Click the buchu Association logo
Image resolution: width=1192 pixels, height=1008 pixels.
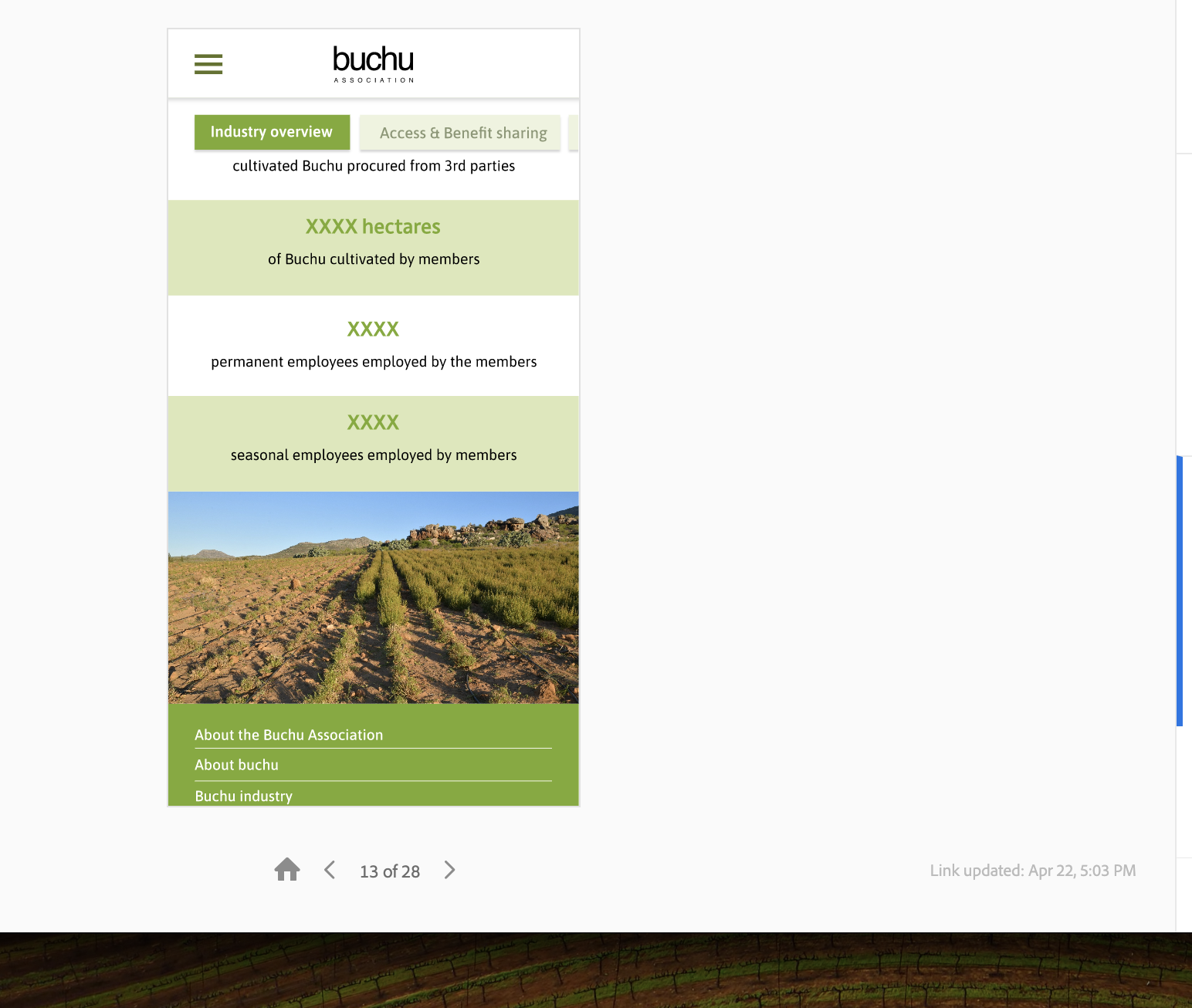click(374, 63)
